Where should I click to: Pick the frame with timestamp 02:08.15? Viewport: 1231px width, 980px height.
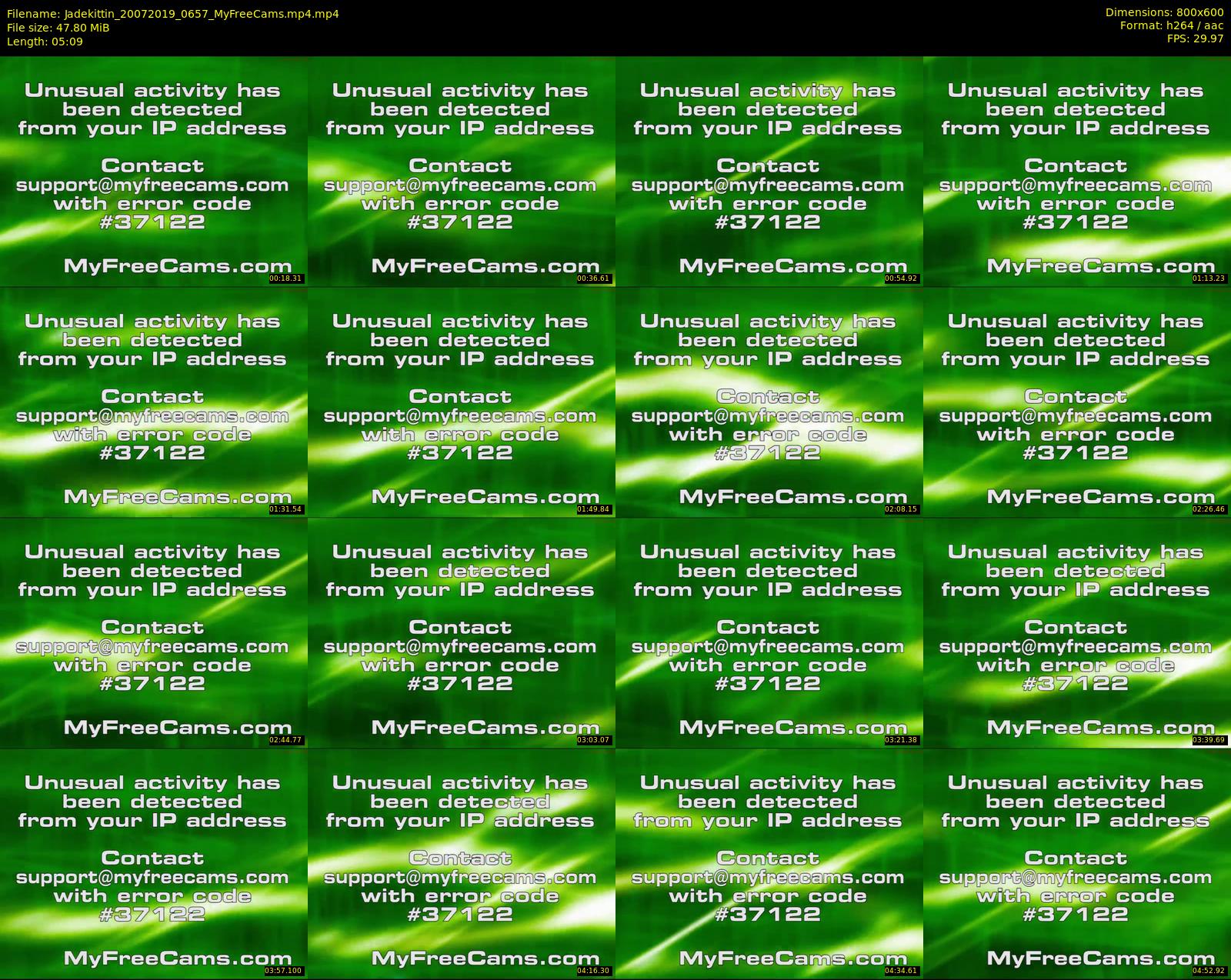(769, 402)
